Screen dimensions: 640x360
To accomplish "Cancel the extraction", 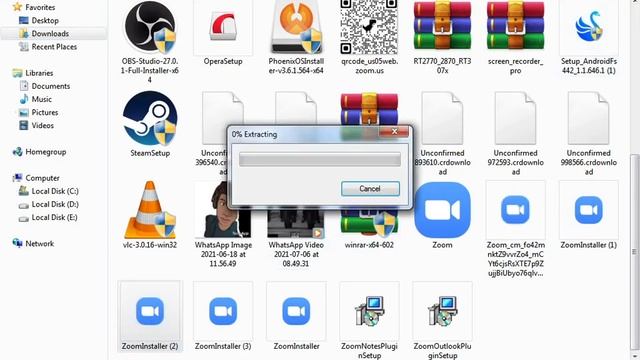I will click(x=370, y=189).
